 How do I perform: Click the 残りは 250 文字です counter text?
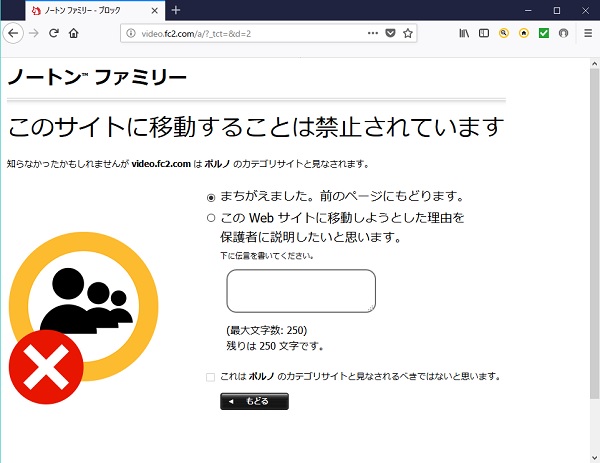(x=275, y=346)
